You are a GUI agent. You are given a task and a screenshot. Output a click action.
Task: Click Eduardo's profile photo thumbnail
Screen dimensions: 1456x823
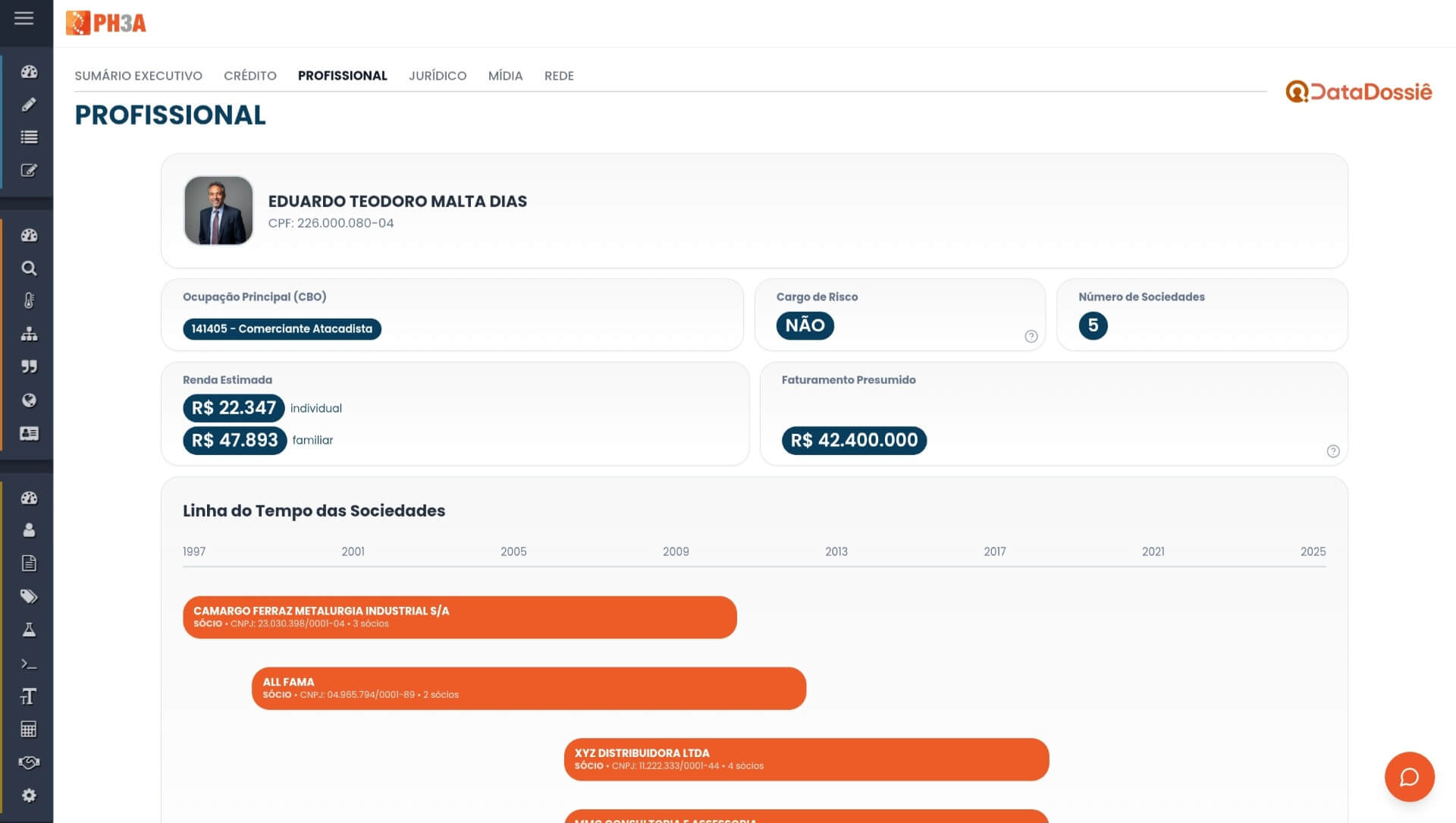point(218,211)
